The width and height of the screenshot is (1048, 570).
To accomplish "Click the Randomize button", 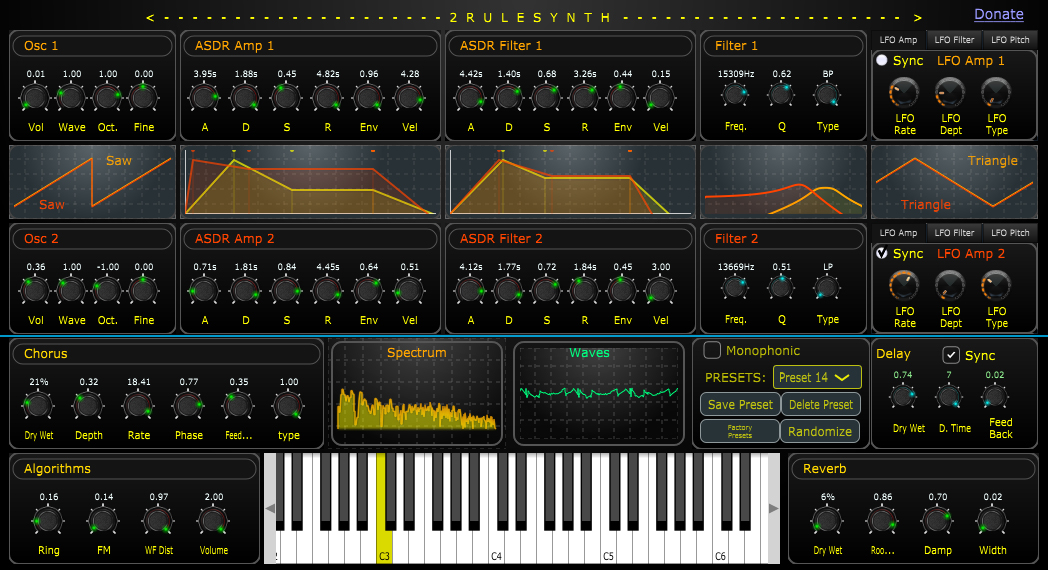I will (819, 431).
